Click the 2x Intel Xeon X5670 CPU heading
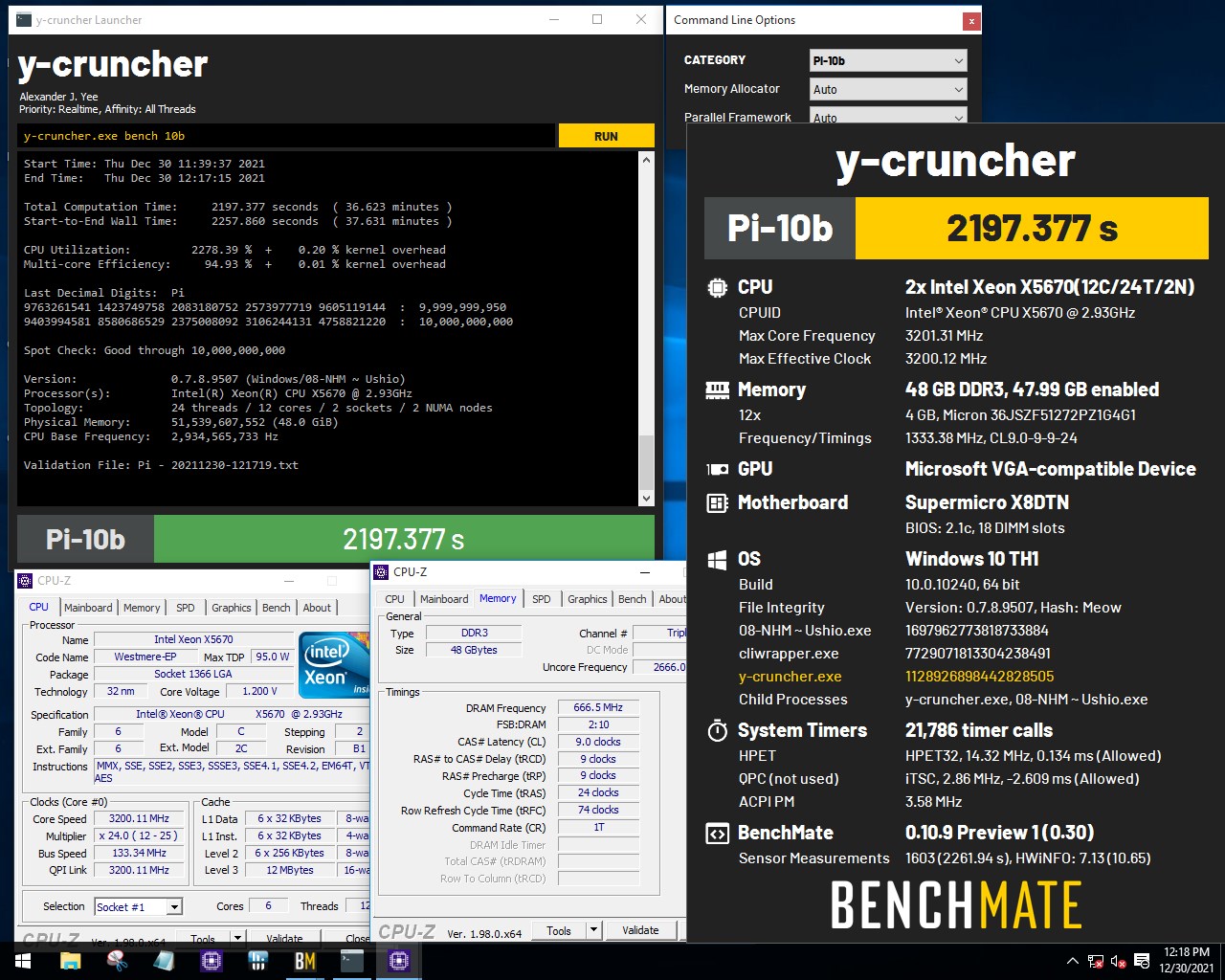This screenshot has width=1225, height=980. coord(1050,287)
